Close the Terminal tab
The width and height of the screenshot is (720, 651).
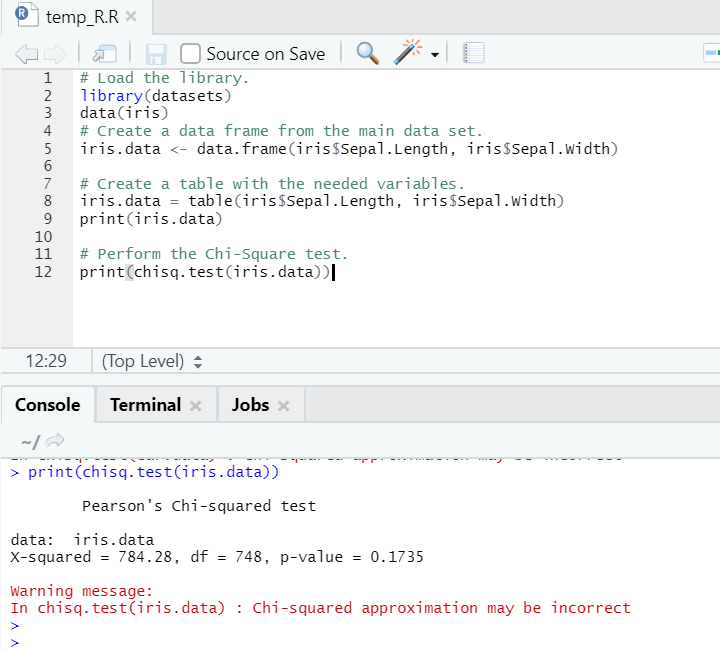click(196, 406)
